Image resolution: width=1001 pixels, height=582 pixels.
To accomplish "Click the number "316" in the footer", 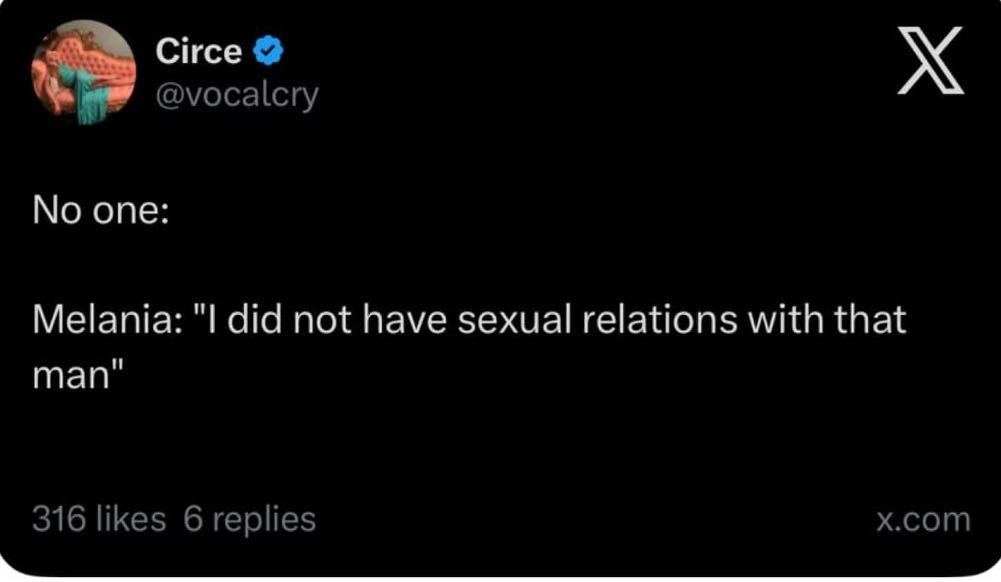I will (x=57, y=519).
